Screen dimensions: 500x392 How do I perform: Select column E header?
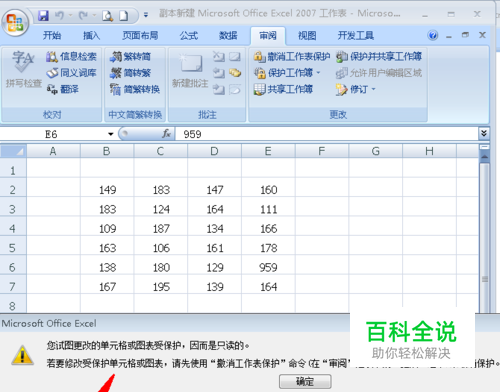[268, 151]
